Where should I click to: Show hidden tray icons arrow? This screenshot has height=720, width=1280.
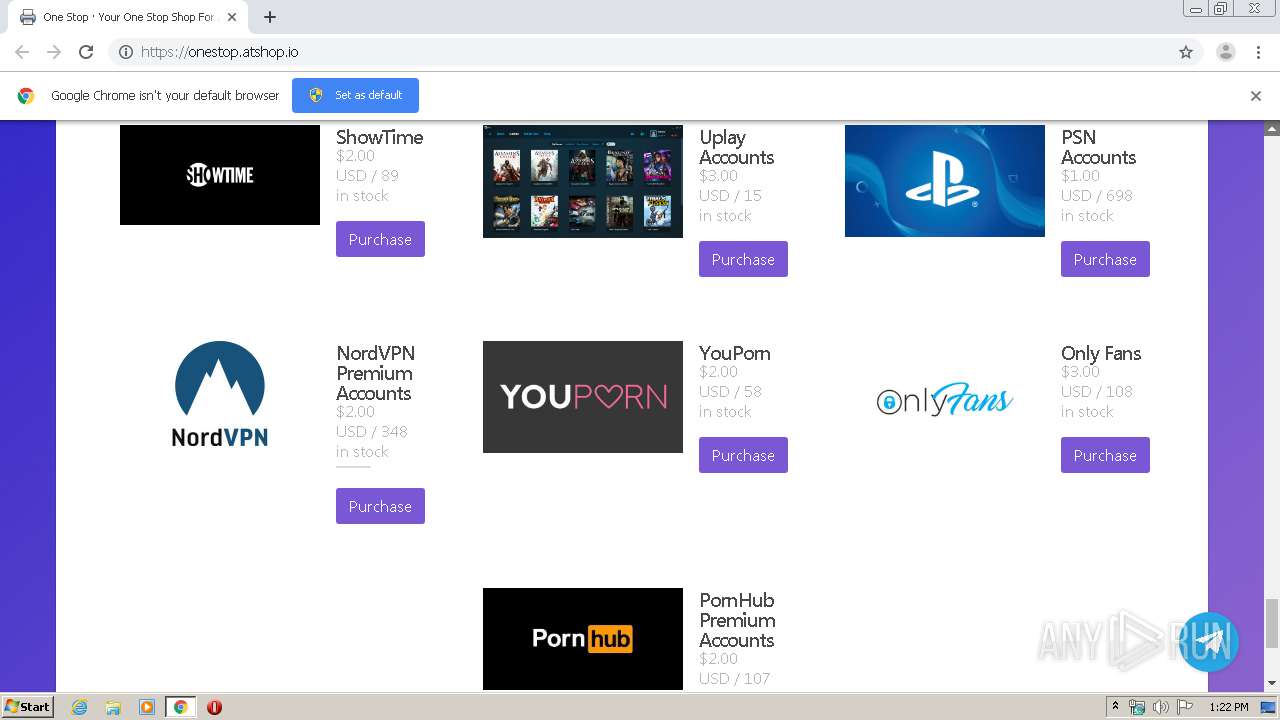point(1115,707)
